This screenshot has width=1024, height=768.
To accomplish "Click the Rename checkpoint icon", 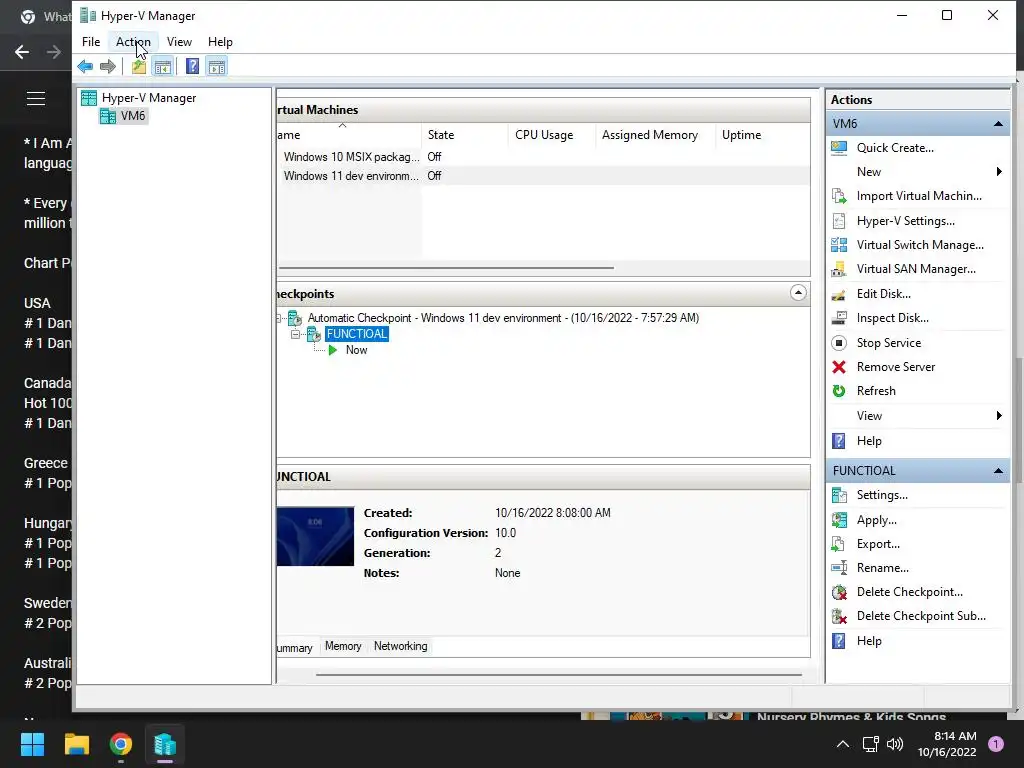I will [839, 568].
